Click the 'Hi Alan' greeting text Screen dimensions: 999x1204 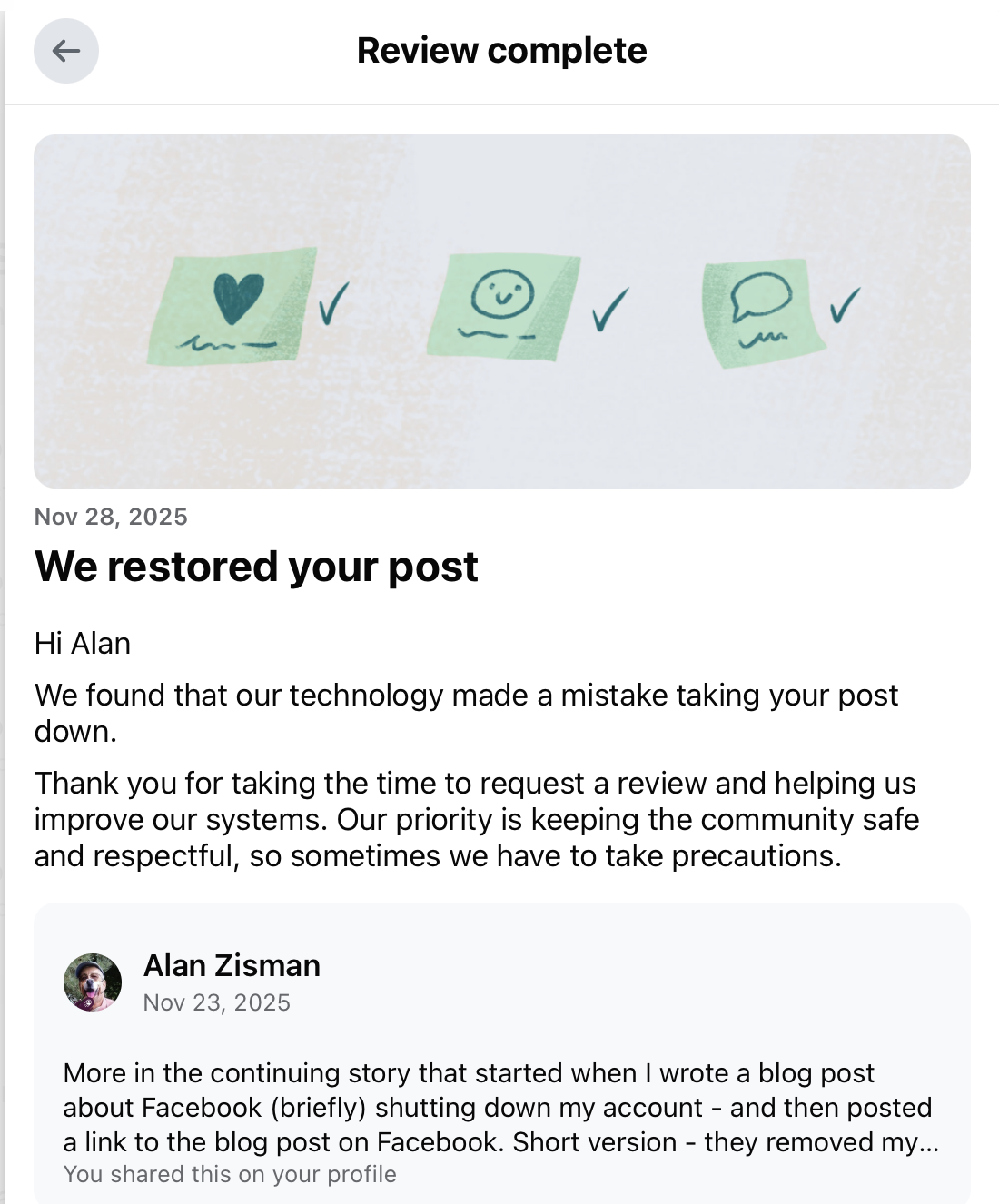[x=83, y=643]
